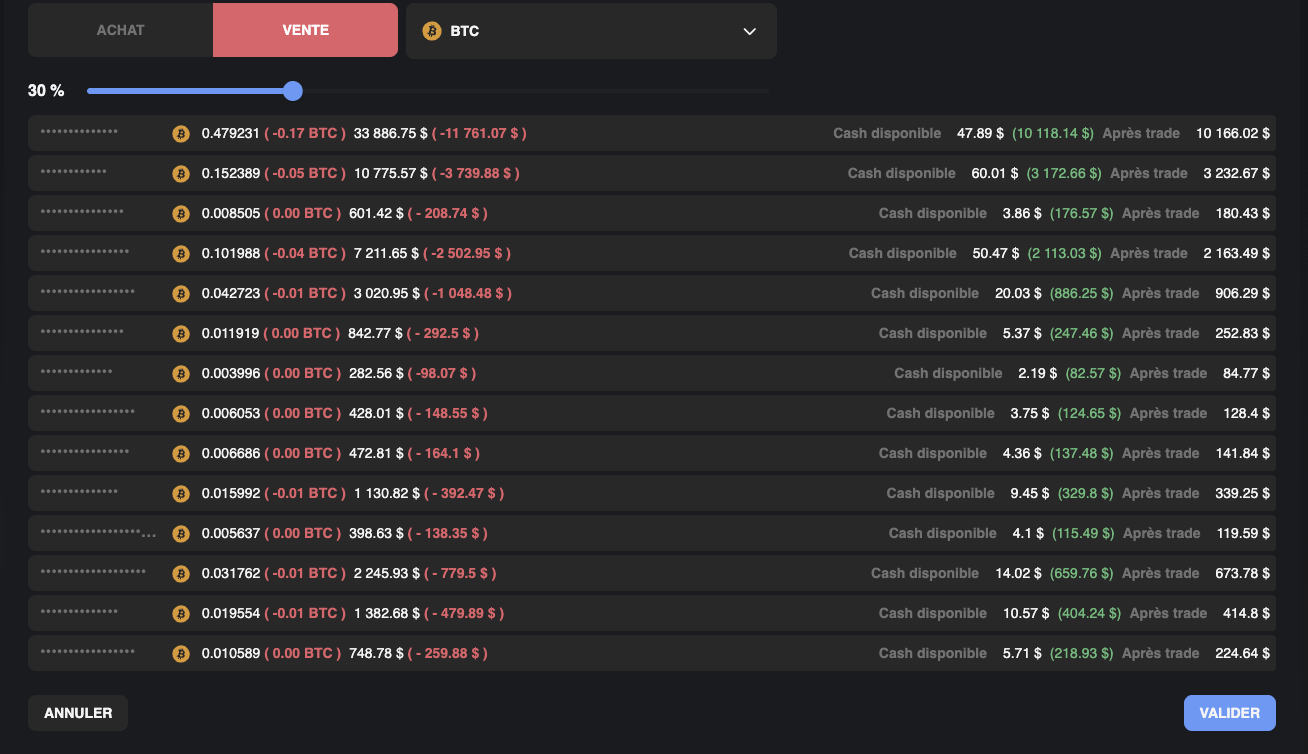Open the BTC currency dropdown
1308x754 pixels.
[591, 31]
